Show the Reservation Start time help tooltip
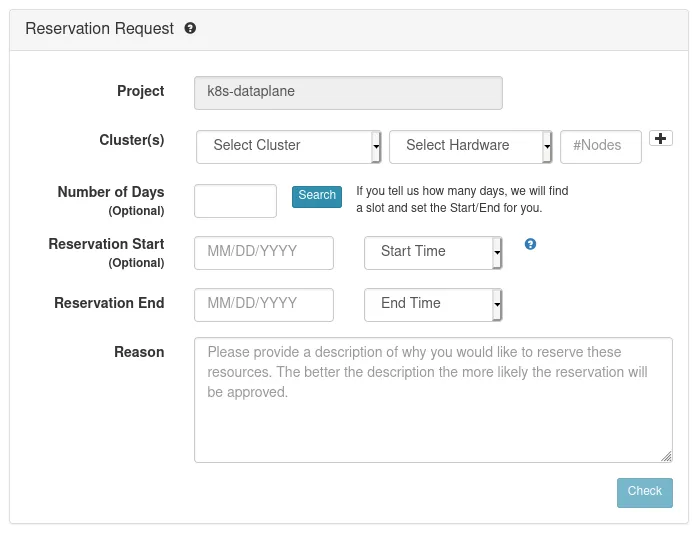This screenshot has width=698, height=534. pyautogui.click(x=530, y=244)
